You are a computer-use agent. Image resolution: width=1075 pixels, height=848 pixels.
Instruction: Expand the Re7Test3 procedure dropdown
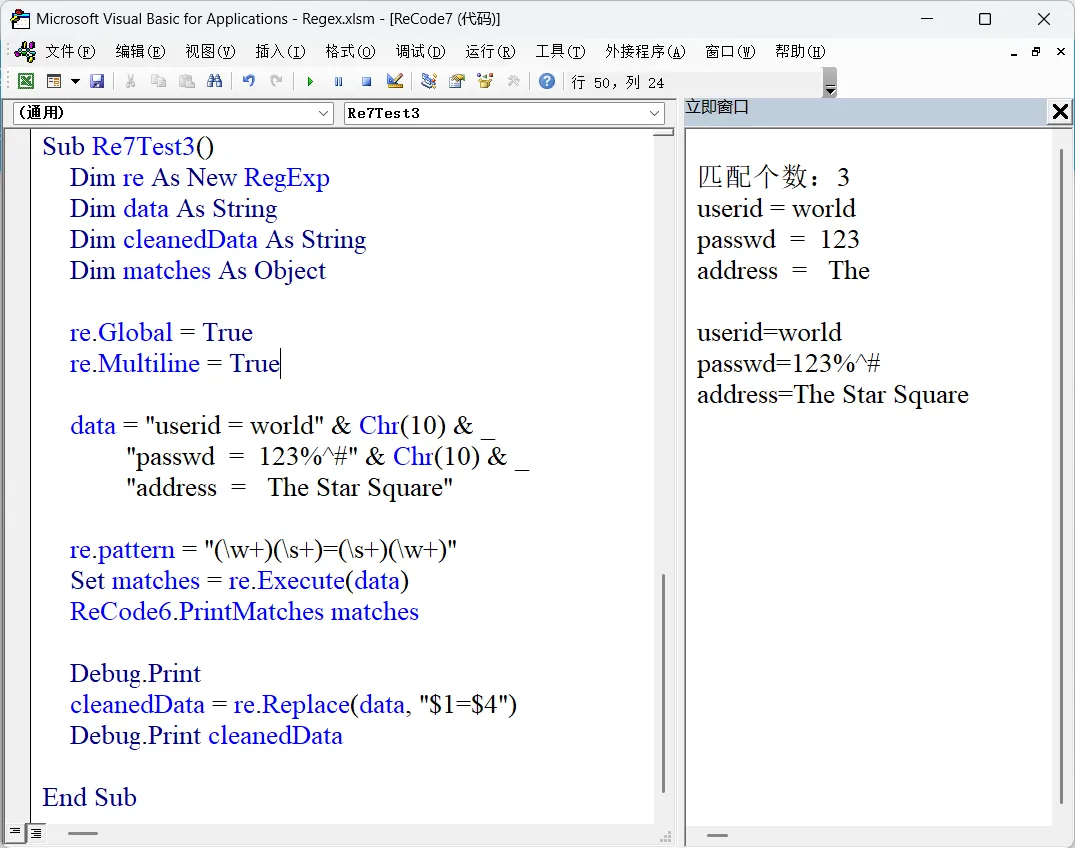(x=655, y=113)
